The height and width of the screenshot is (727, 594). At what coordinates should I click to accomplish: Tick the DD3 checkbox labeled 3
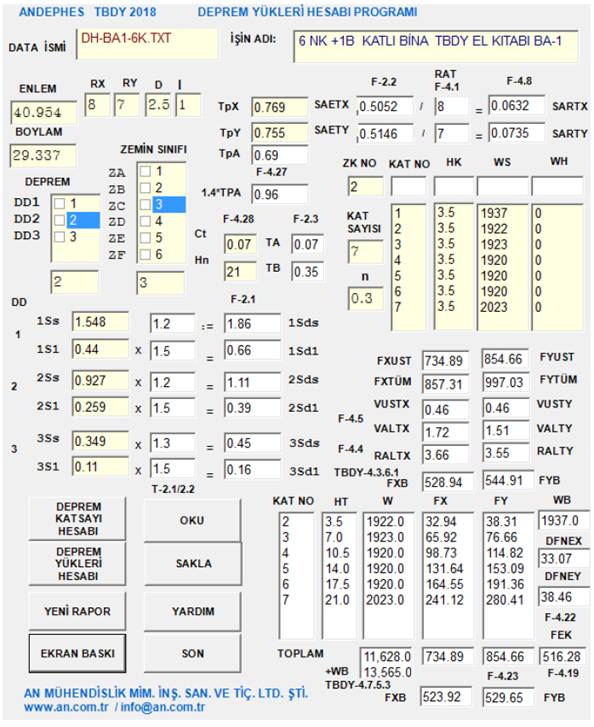click(59, 237)
